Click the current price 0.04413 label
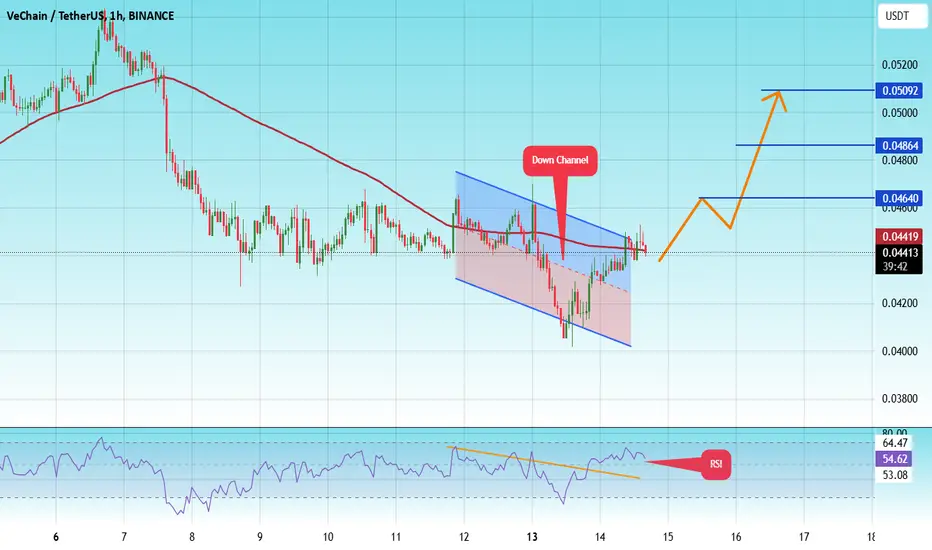932x550 pixels. pyautogui.click(x=899, y=253)
